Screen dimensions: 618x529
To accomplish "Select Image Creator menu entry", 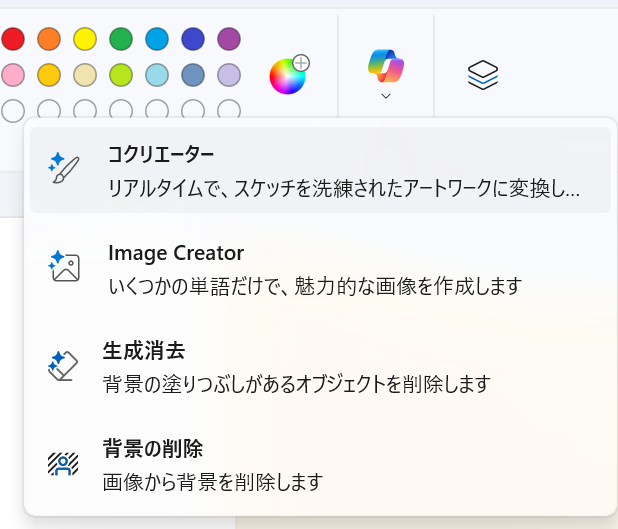I will [x=320, y=269].
